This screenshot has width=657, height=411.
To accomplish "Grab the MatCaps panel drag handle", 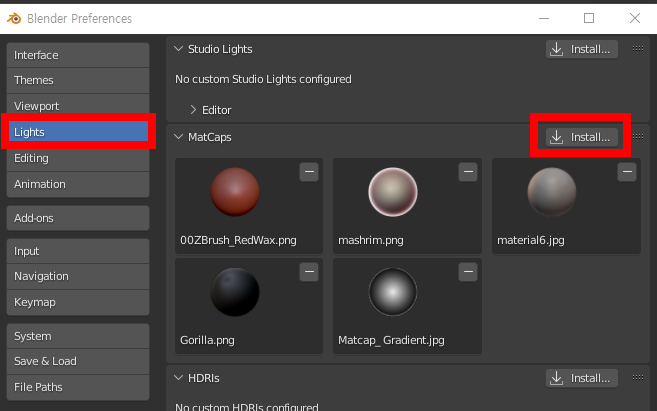I will tap(638, 137).
